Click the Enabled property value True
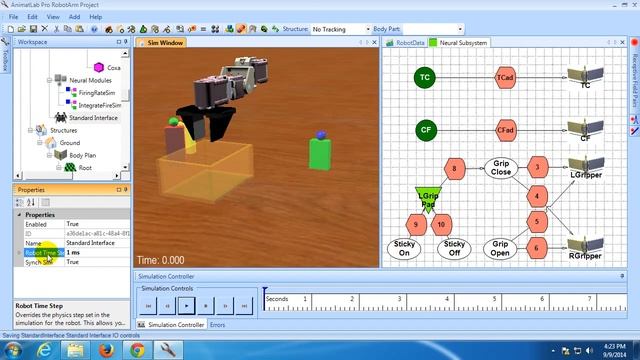640x360 pixels. 97,224
